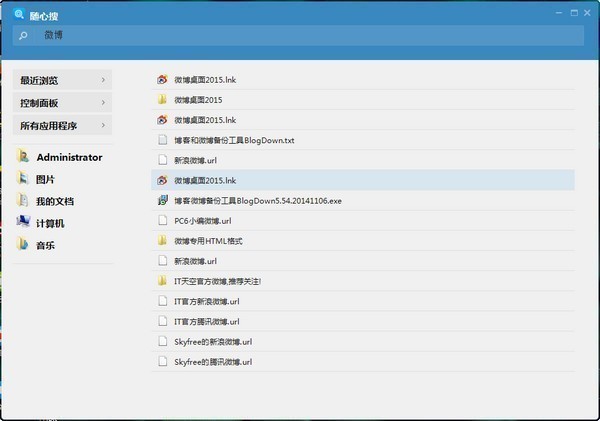The width and height of the screenshot is (600, 421).
Task: Select the IT官方腾讯微博.url result
Action: coord(363,321)
